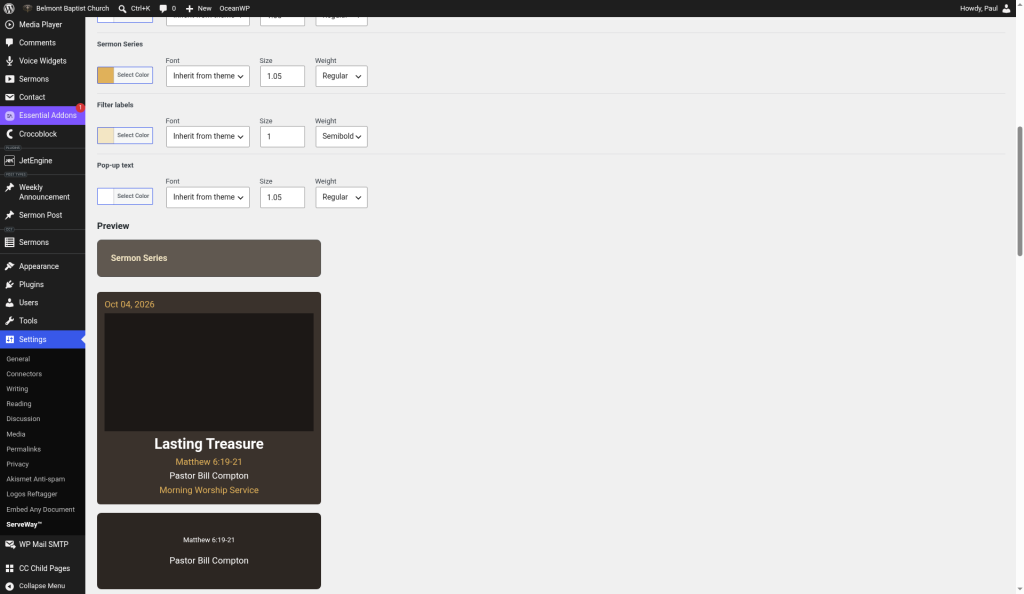Click the plus New icon
1024x594 pixels.
189,8
